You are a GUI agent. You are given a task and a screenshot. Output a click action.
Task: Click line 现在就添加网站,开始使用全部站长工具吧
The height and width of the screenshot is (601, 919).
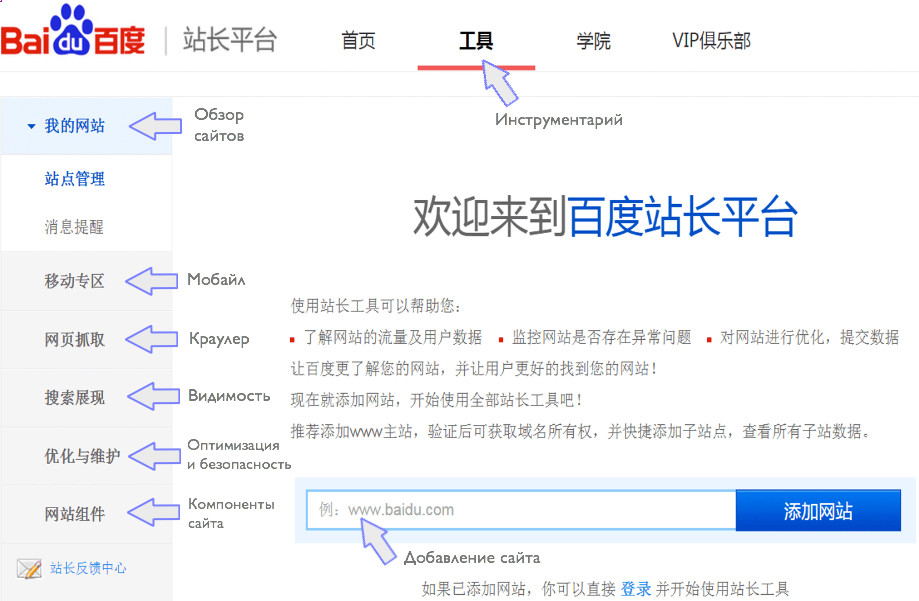[x=436, y=400]
